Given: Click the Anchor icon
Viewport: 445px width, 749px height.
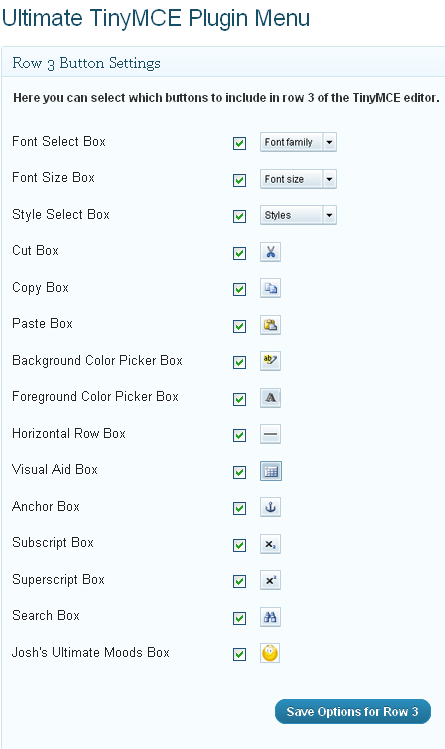Looking at the screenshot, I should click(270, 507).
